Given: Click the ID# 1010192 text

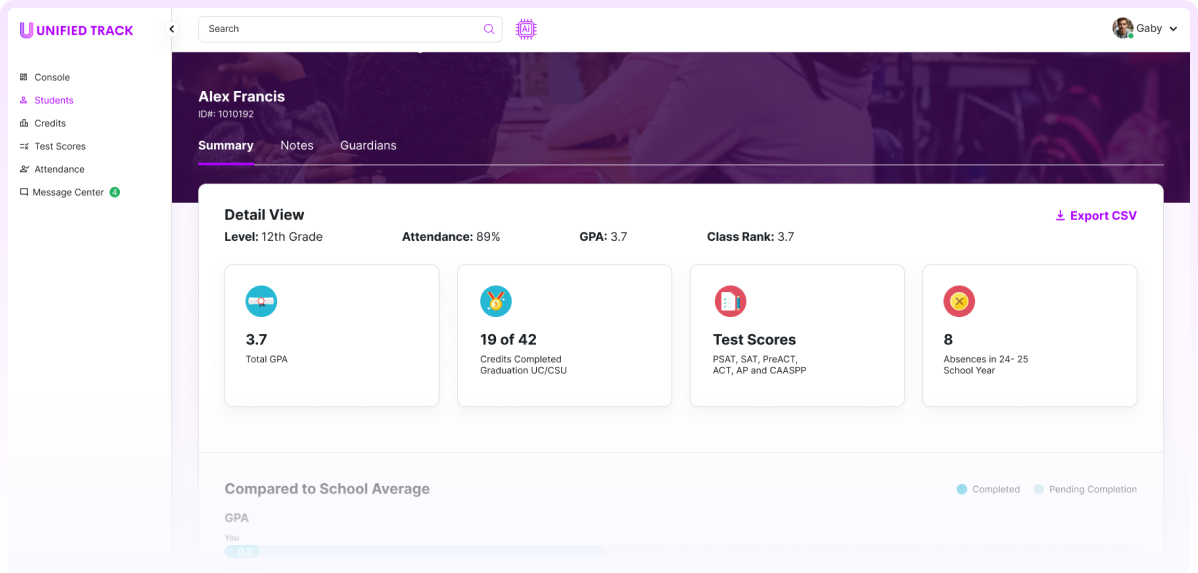Looking at the screenshot, I should point(226,114).
